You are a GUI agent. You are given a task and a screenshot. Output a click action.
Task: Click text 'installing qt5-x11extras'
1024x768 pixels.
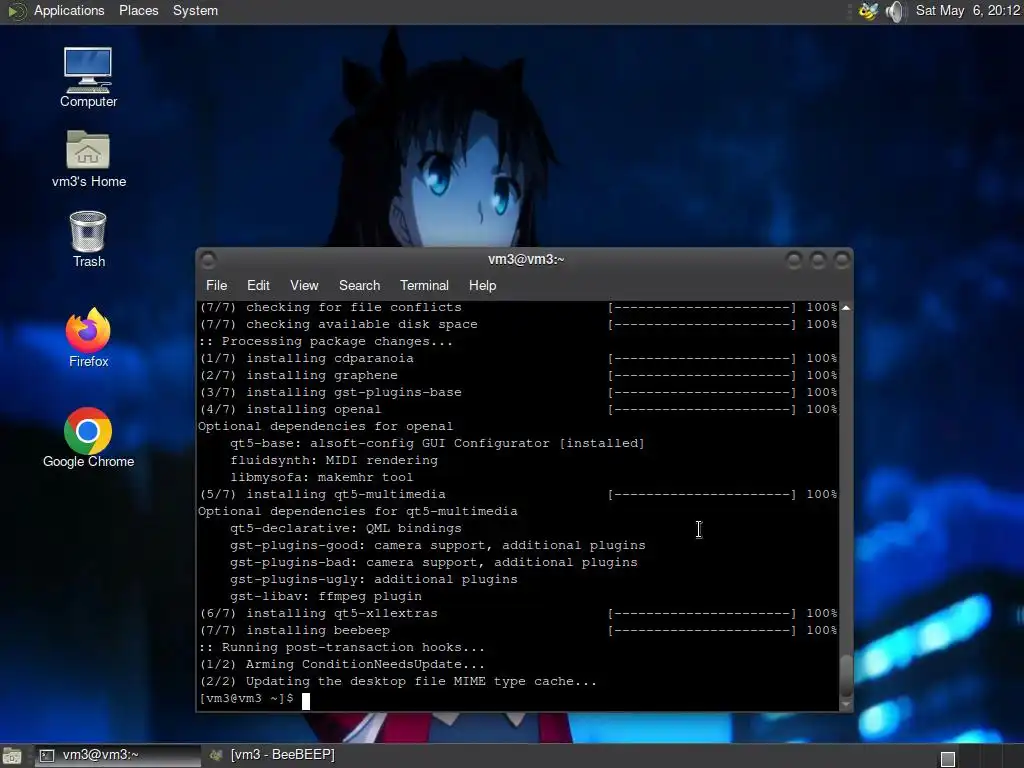click(342, 613)
